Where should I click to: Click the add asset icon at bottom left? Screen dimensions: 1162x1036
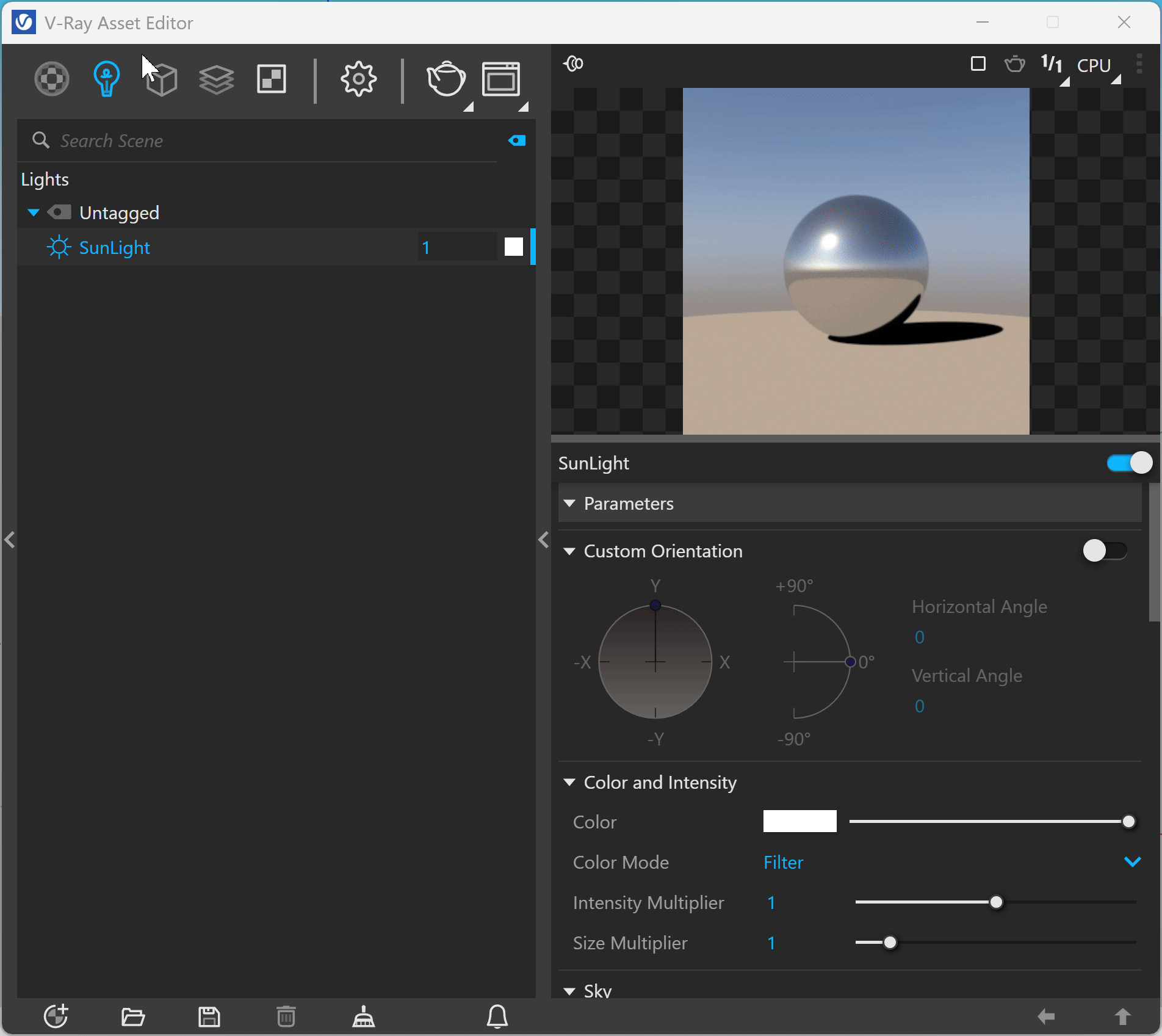[x=56, y=1016]
